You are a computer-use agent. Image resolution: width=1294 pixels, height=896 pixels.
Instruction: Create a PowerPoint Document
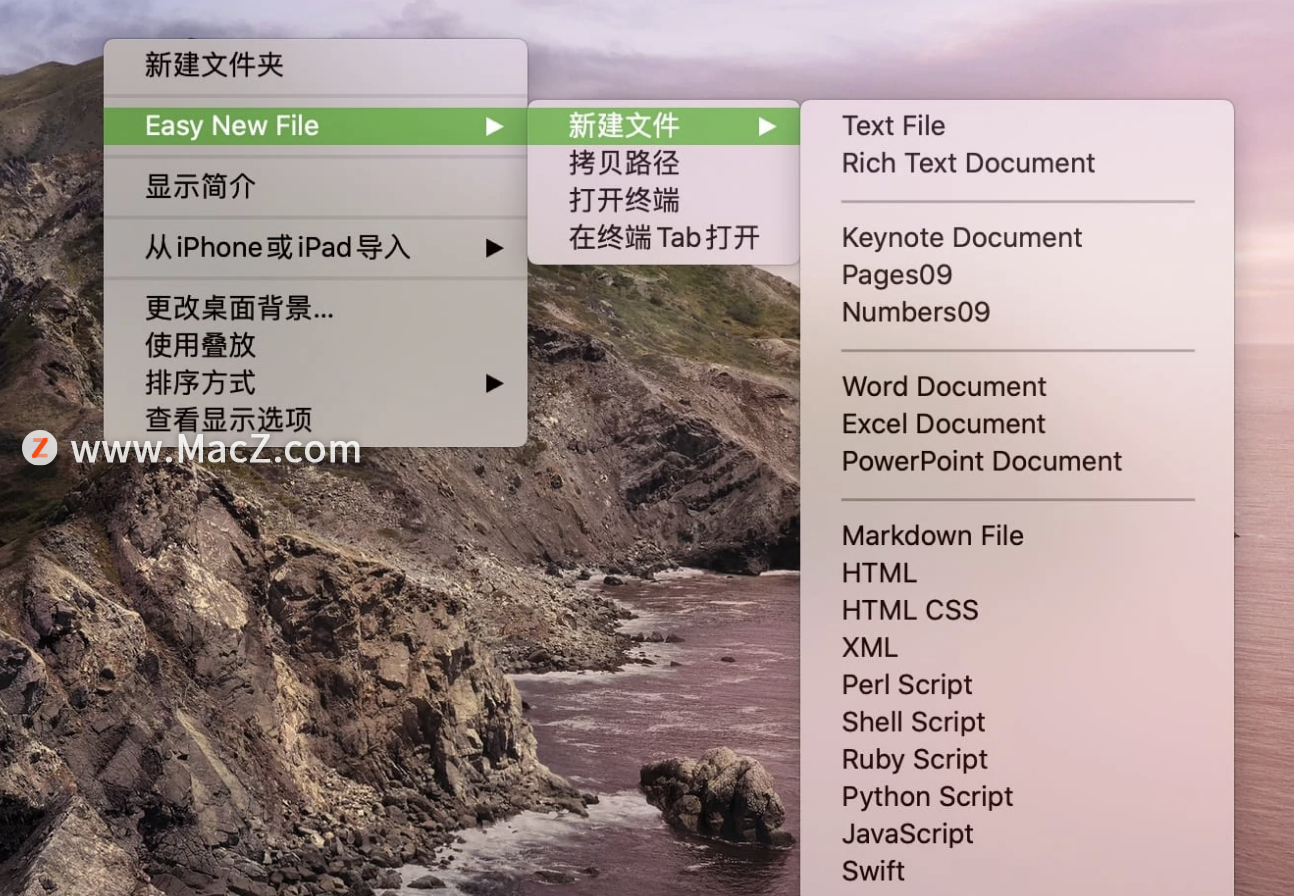click(x=1017, y=461)
